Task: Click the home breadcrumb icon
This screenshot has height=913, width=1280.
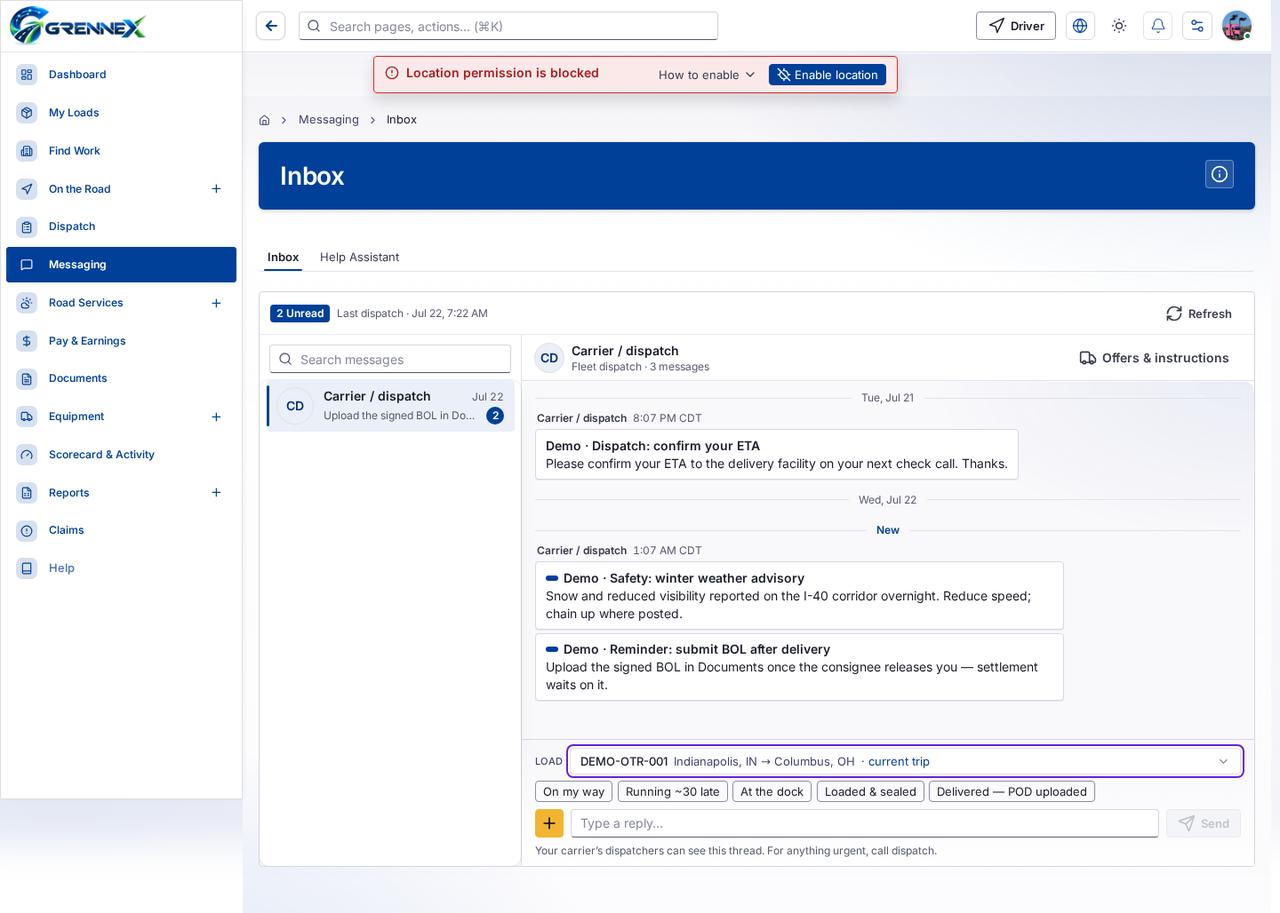Action: tap(264, 120)
